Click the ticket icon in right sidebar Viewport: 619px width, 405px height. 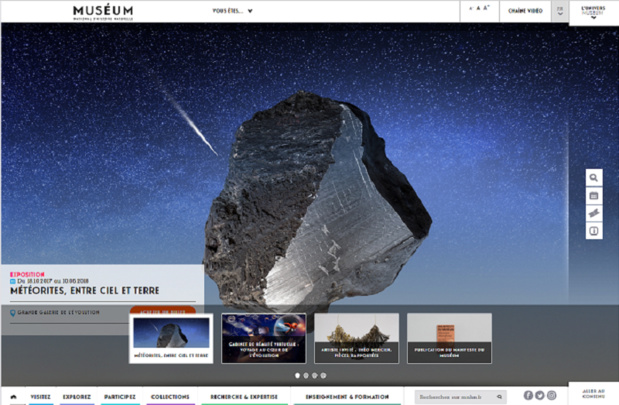click(594, 214)
